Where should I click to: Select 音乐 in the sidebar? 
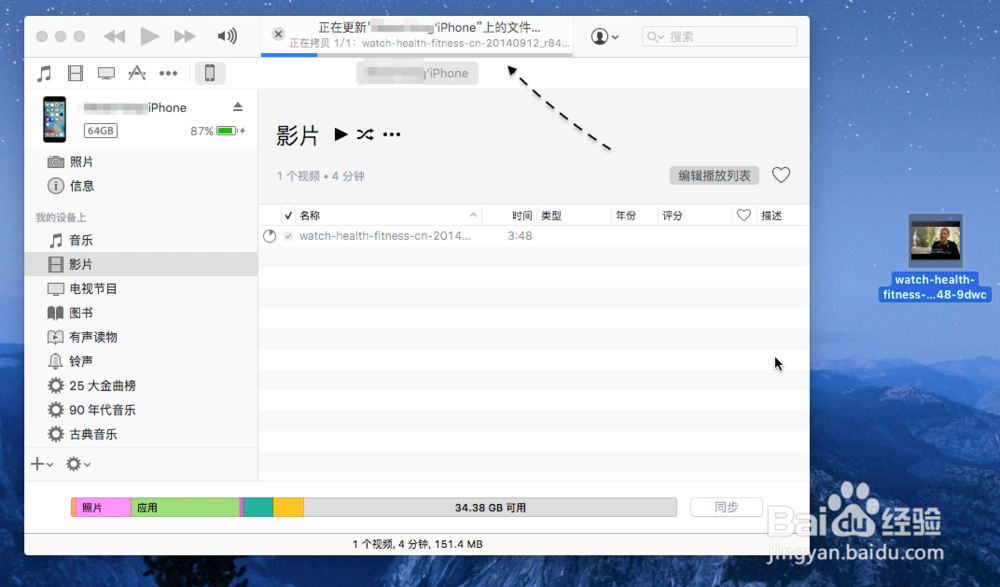(x=78, y=240)
